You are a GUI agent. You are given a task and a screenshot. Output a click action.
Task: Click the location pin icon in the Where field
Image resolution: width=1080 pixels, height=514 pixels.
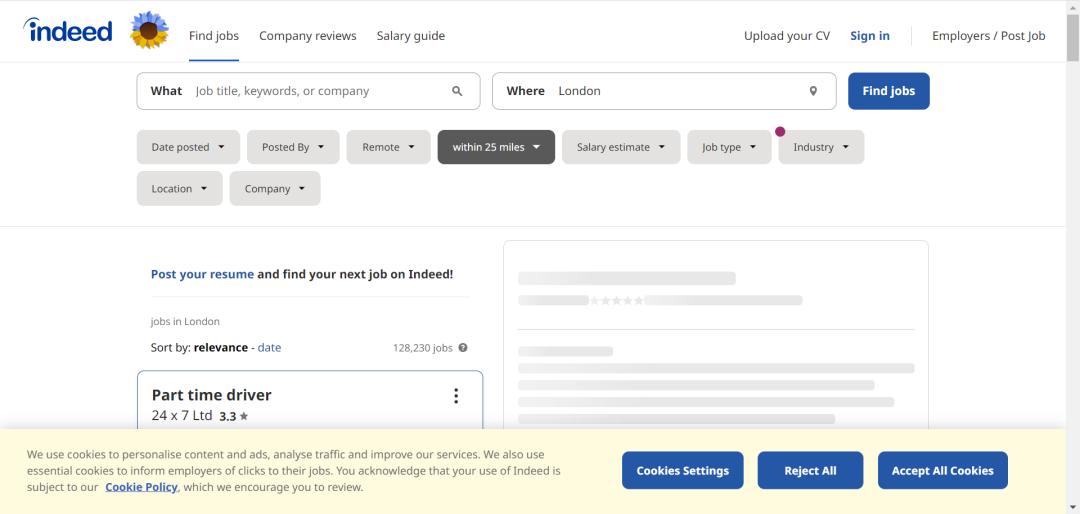(x=813, y=91)
